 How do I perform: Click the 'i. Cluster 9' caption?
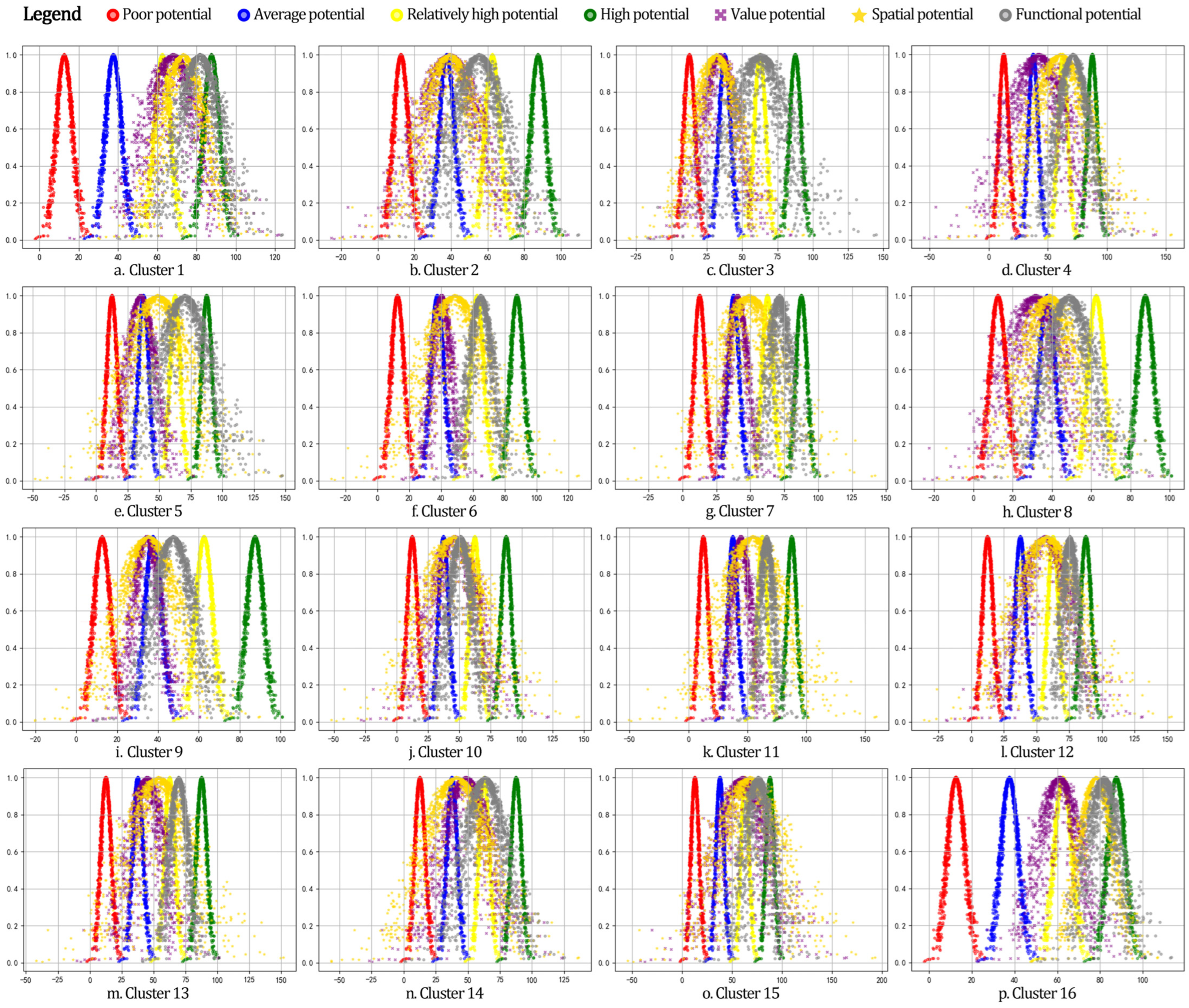[149, 752]
